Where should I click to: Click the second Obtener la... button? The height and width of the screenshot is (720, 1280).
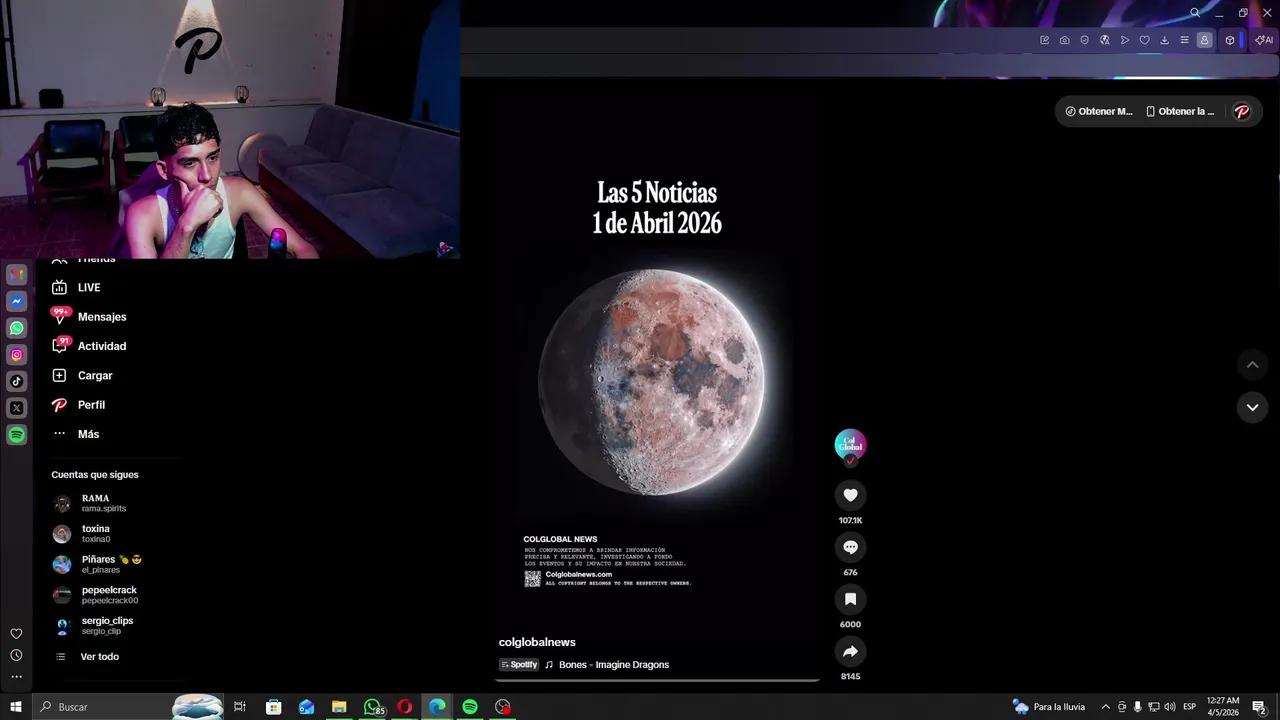1181,111
